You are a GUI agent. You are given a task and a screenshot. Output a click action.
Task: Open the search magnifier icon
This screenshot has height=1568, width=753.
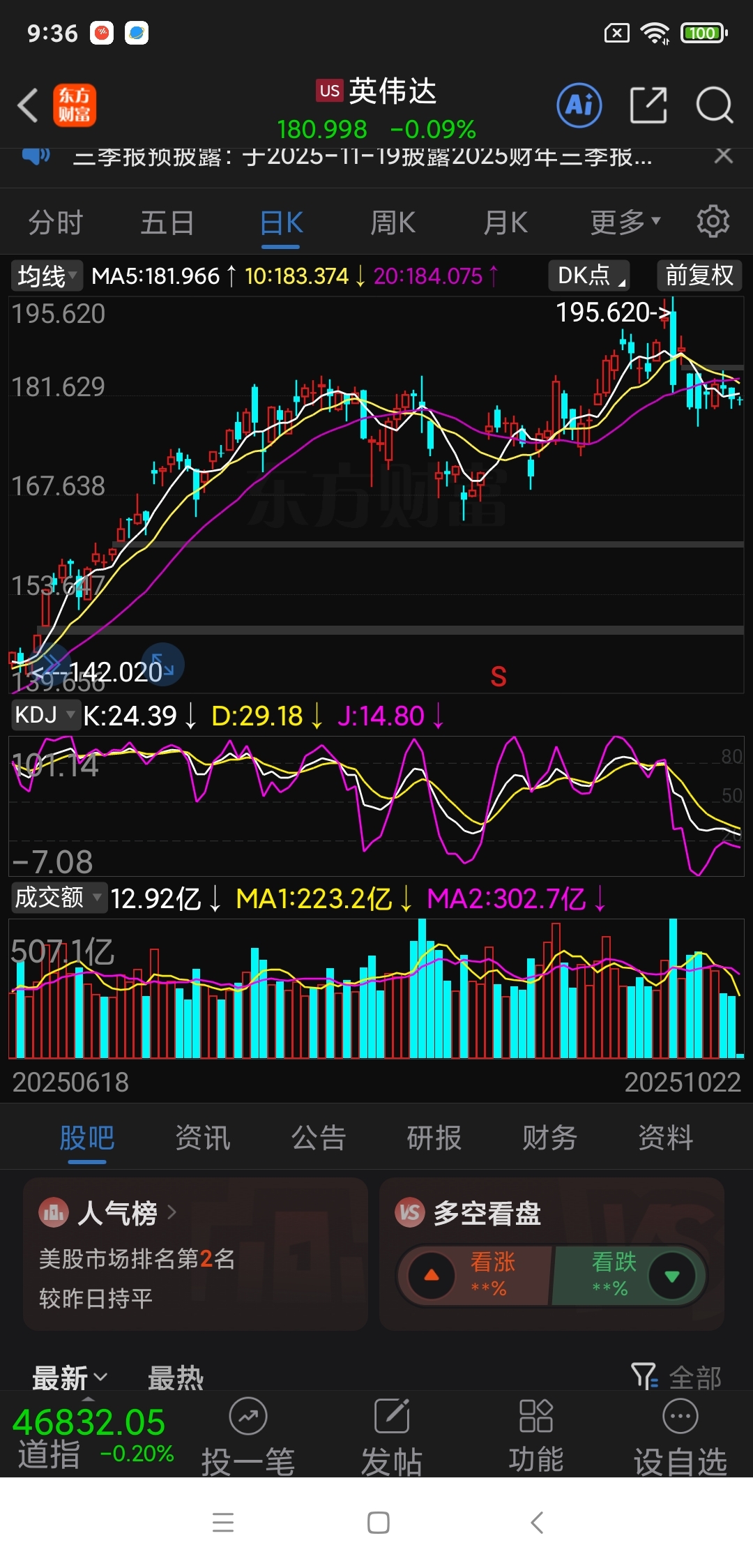pyautogui.click(x=715, y=105)
